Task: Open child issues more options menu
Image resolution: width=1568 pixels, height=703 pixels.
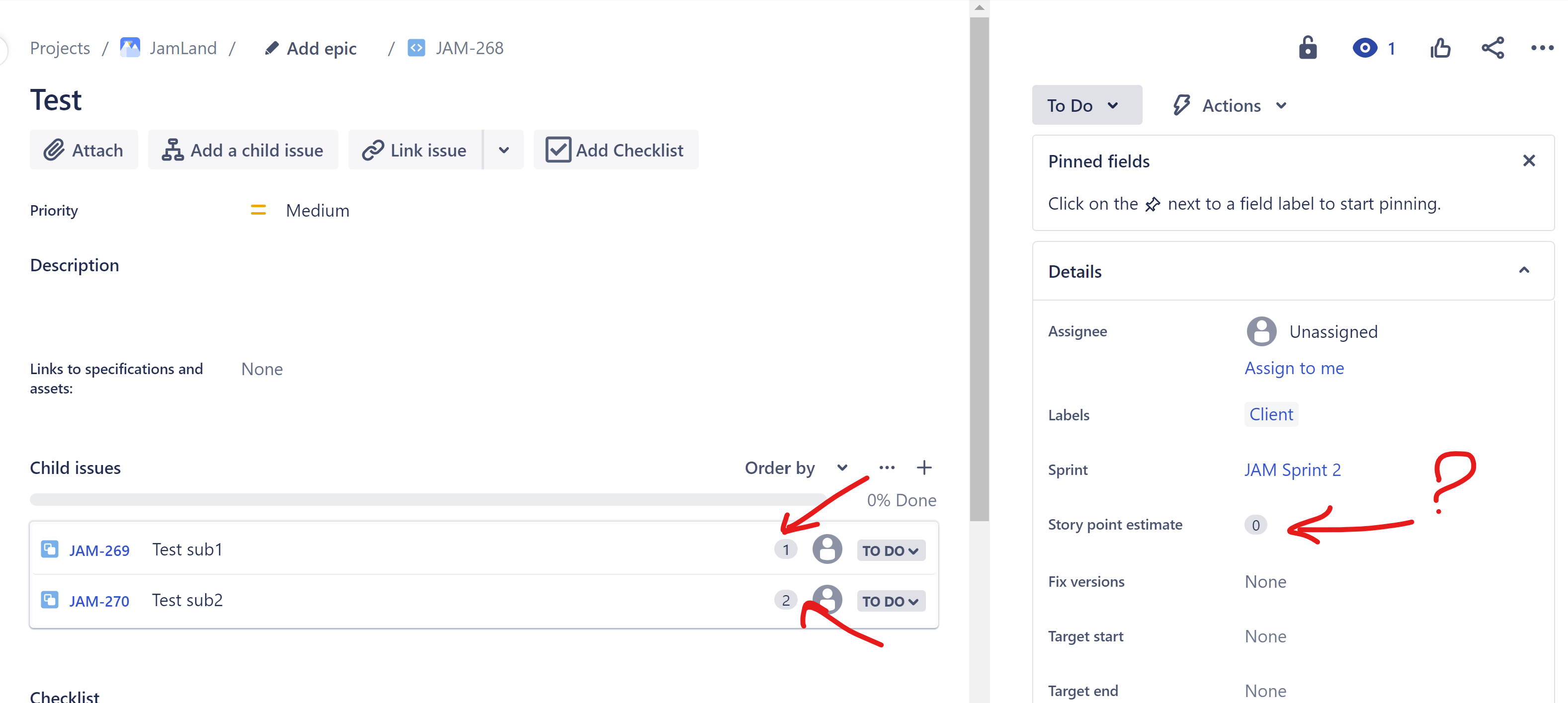Action: tap(887, 468)
